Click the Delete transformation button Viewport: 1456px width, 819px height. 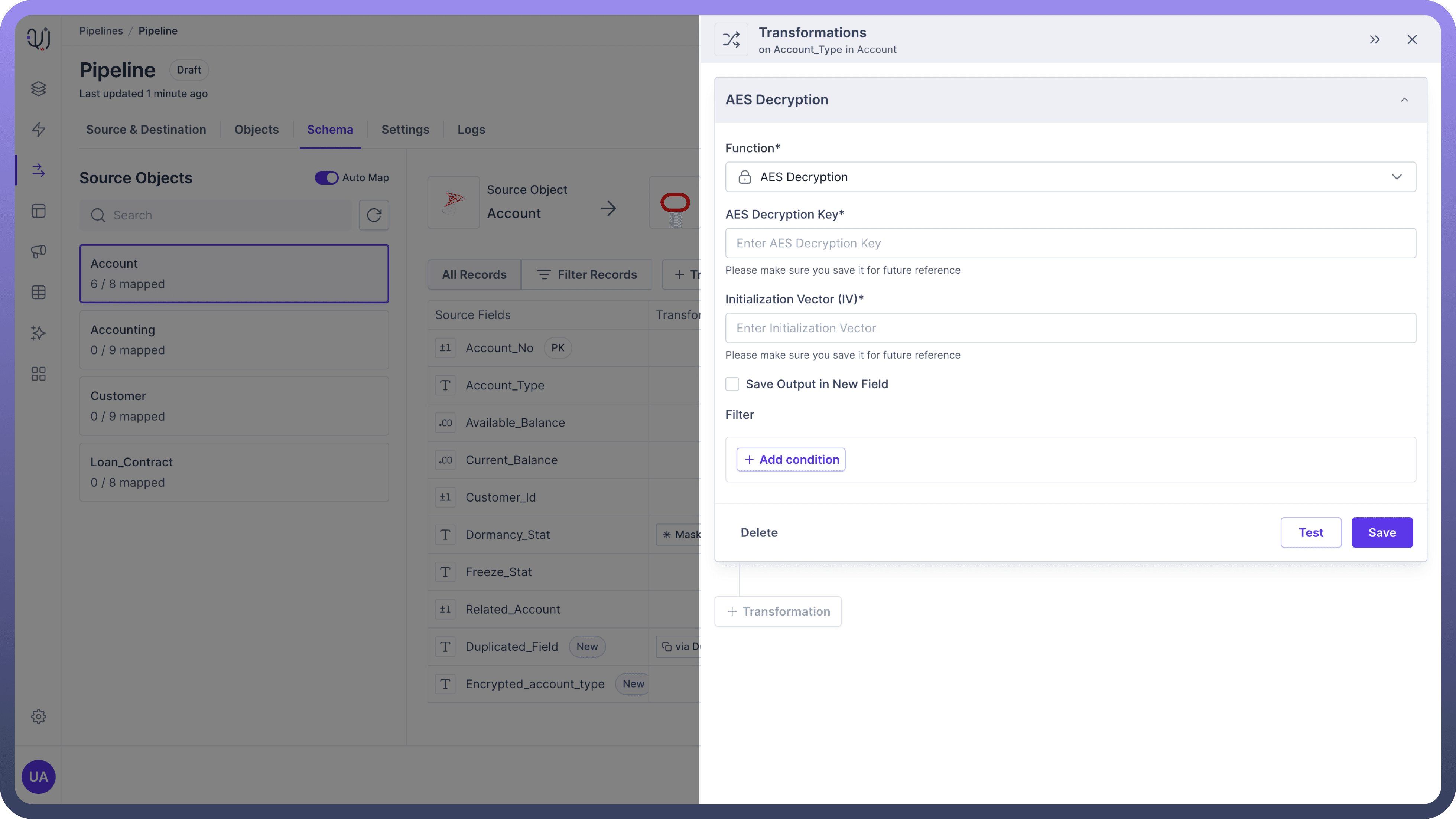(758, 532)
